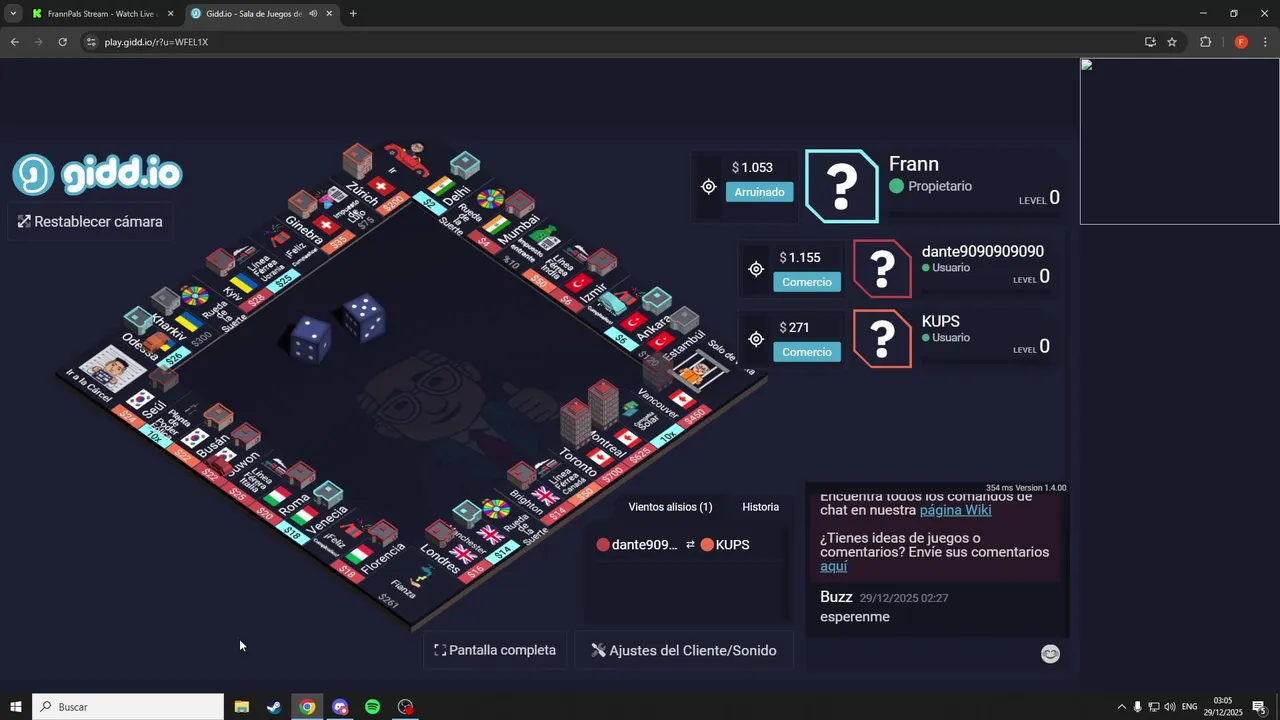
Task: Open Ajustes del Cliente/Sonido
Action: [x=684, y=650]
